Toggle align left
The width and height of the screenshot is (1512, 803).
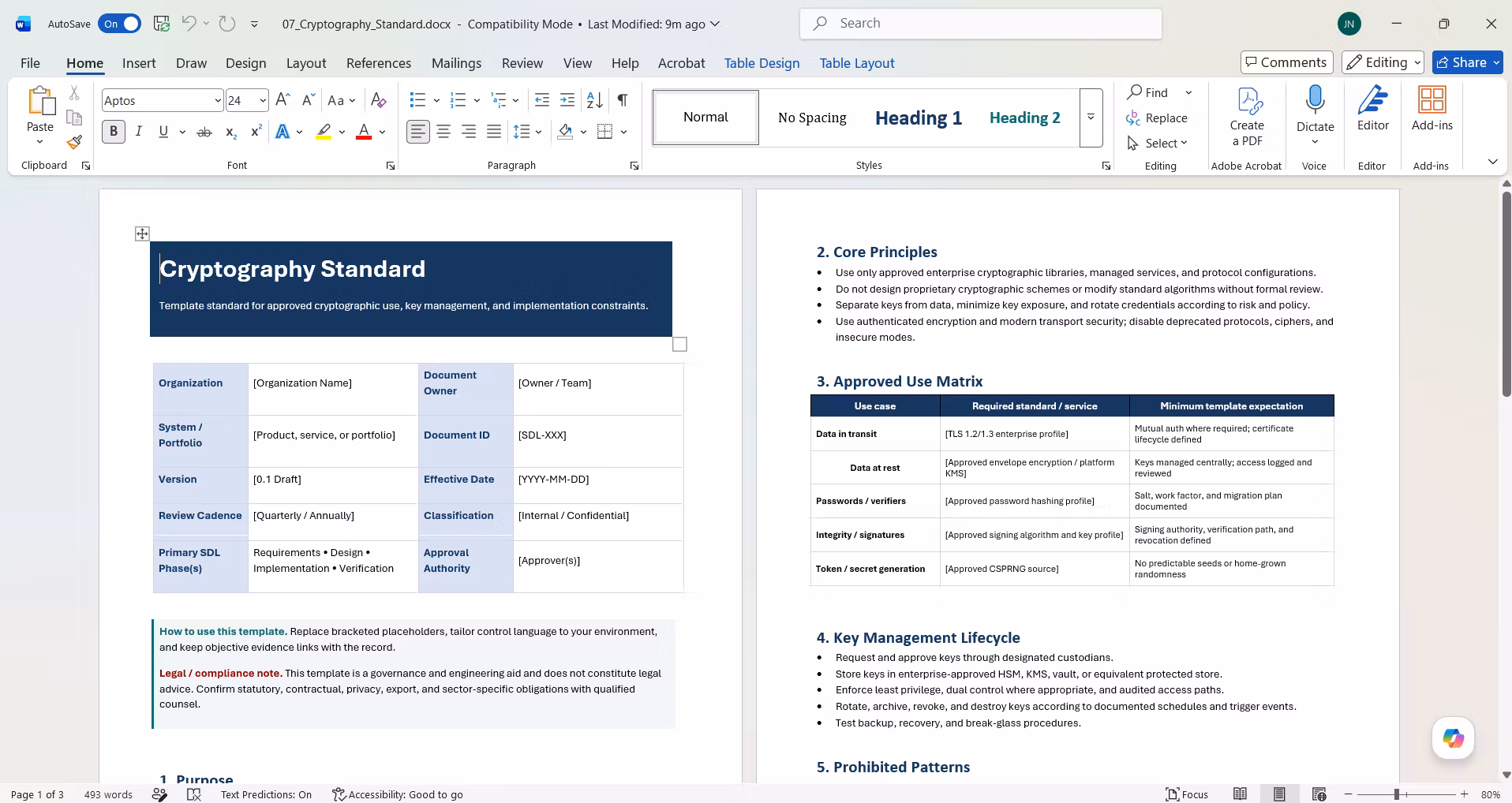418,132
